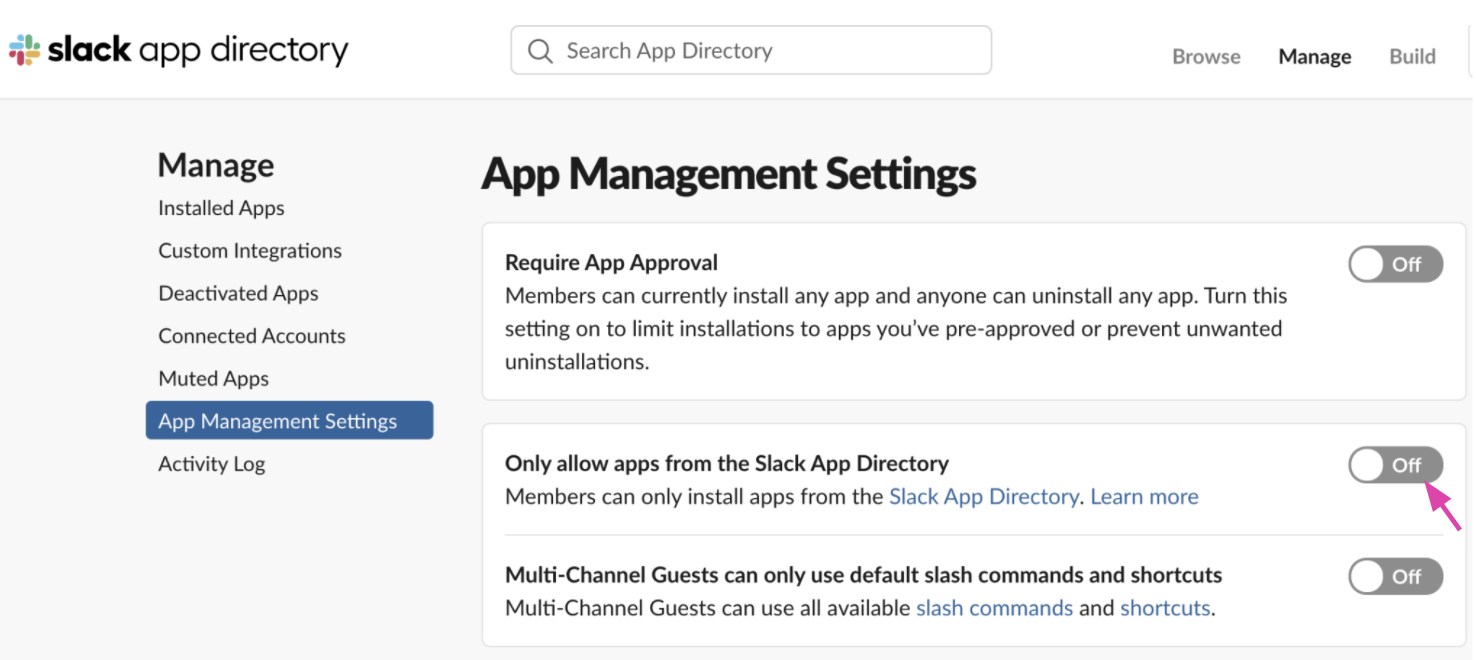Open the Activity Log
Screen dimensions: 1476x660
pyautogui.click(x=211, y=464)
